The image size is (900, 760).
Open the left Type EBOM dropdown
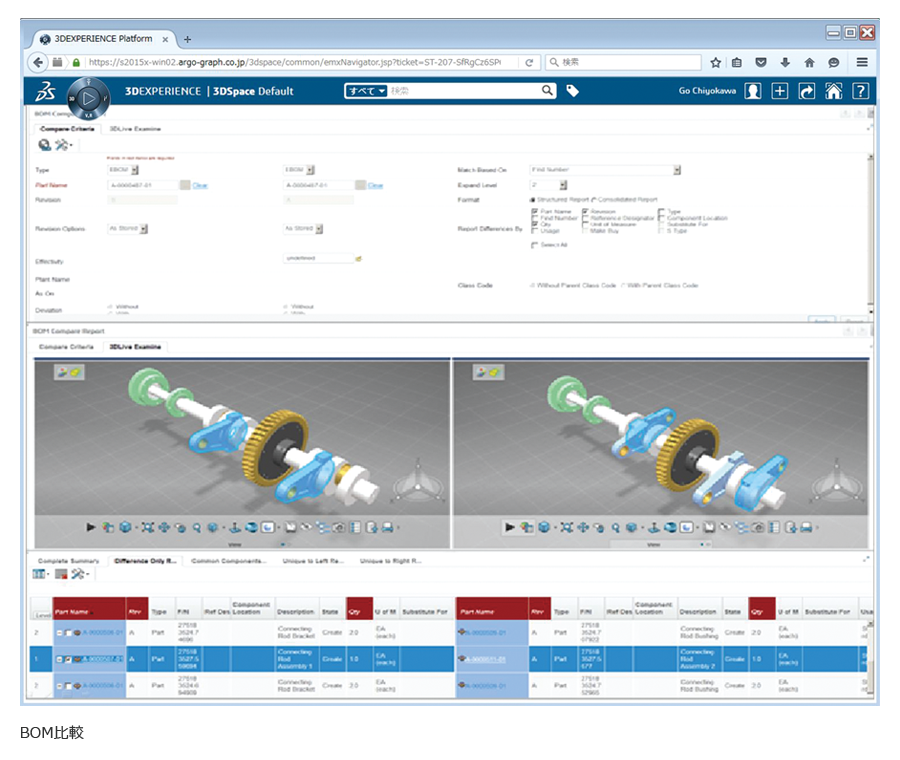[135, 170]
